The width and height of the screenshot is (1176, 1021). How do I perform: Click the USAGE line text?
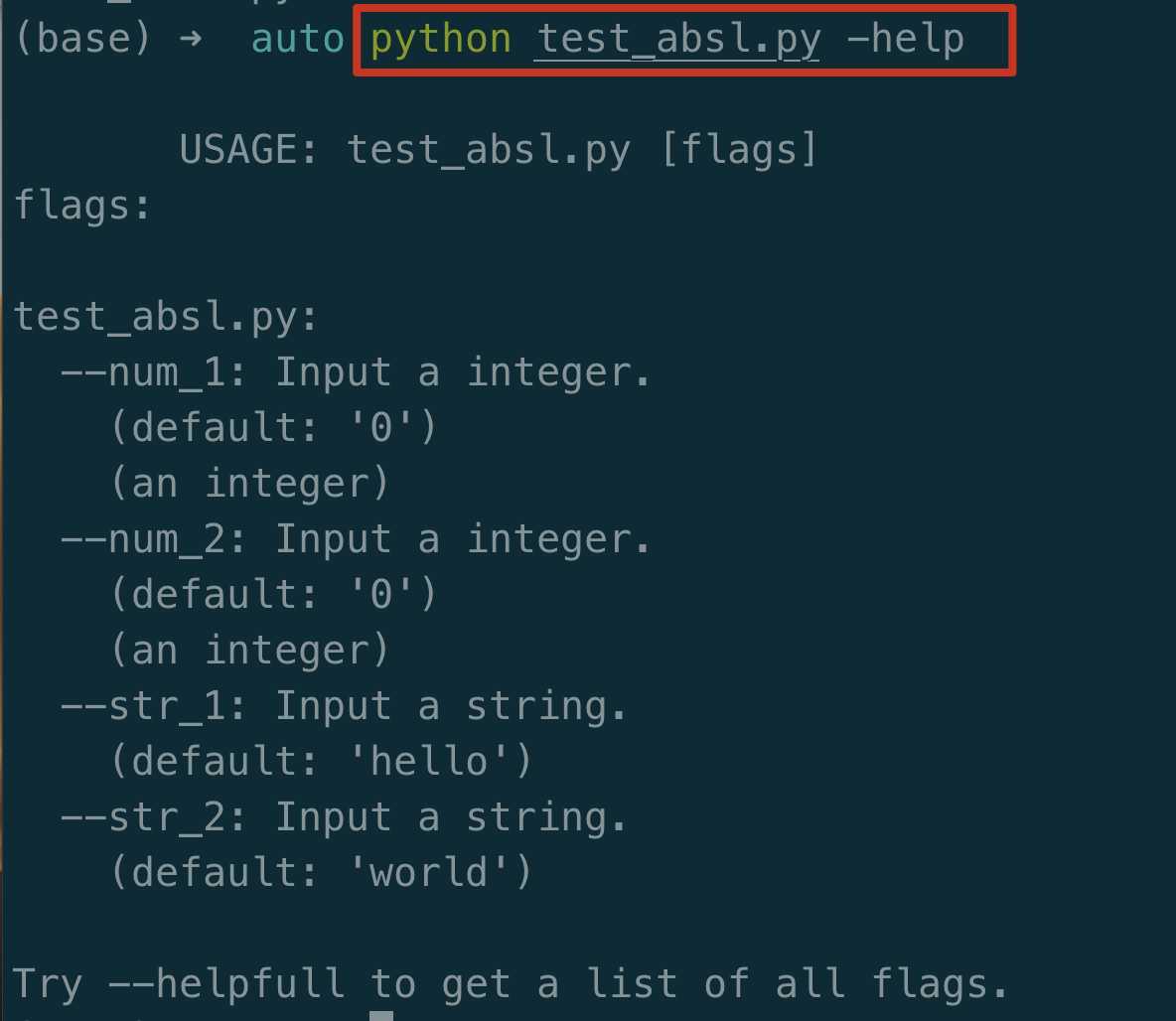(x=498, y=149)
